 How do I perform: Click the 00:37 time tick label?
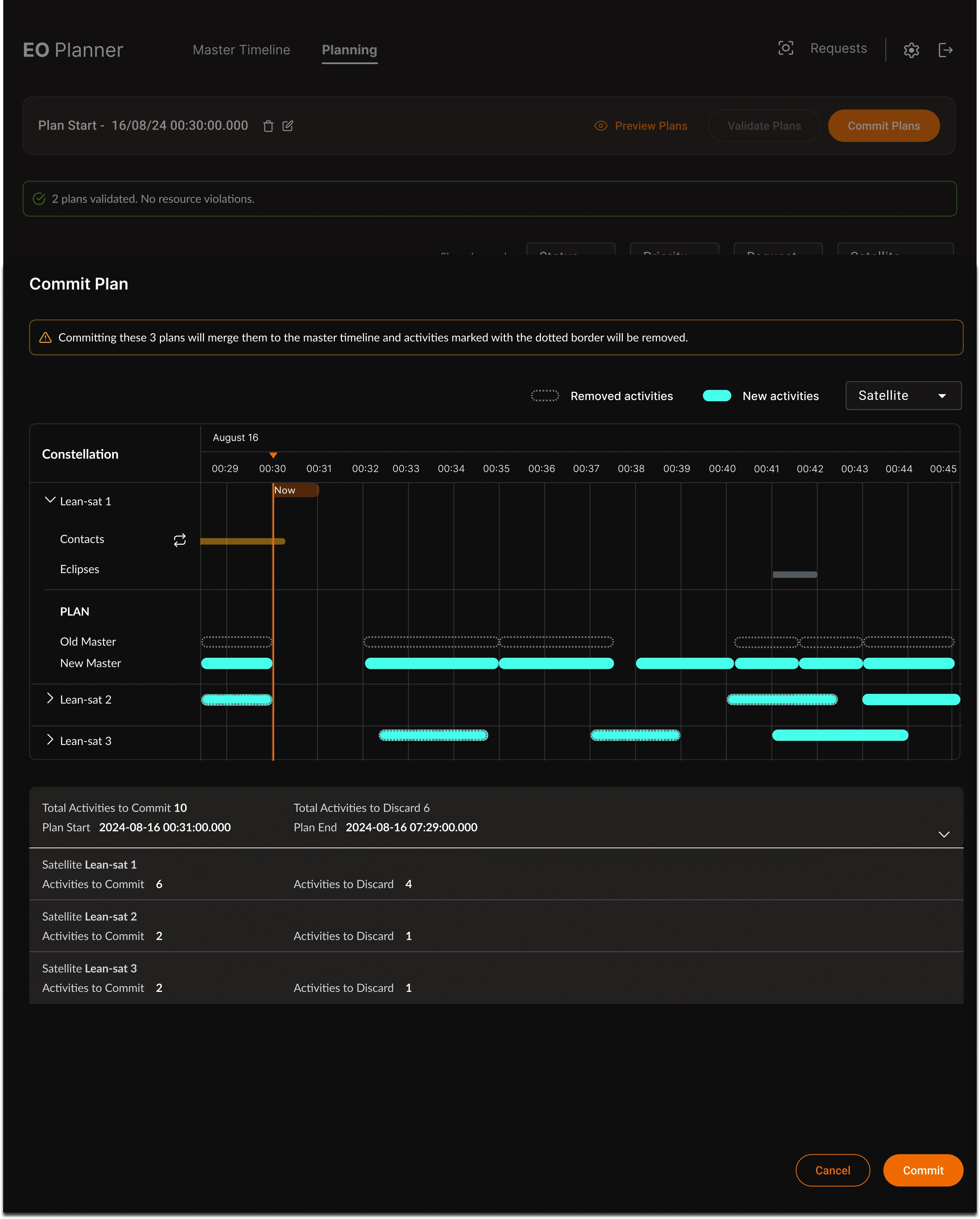click(586, 469)
